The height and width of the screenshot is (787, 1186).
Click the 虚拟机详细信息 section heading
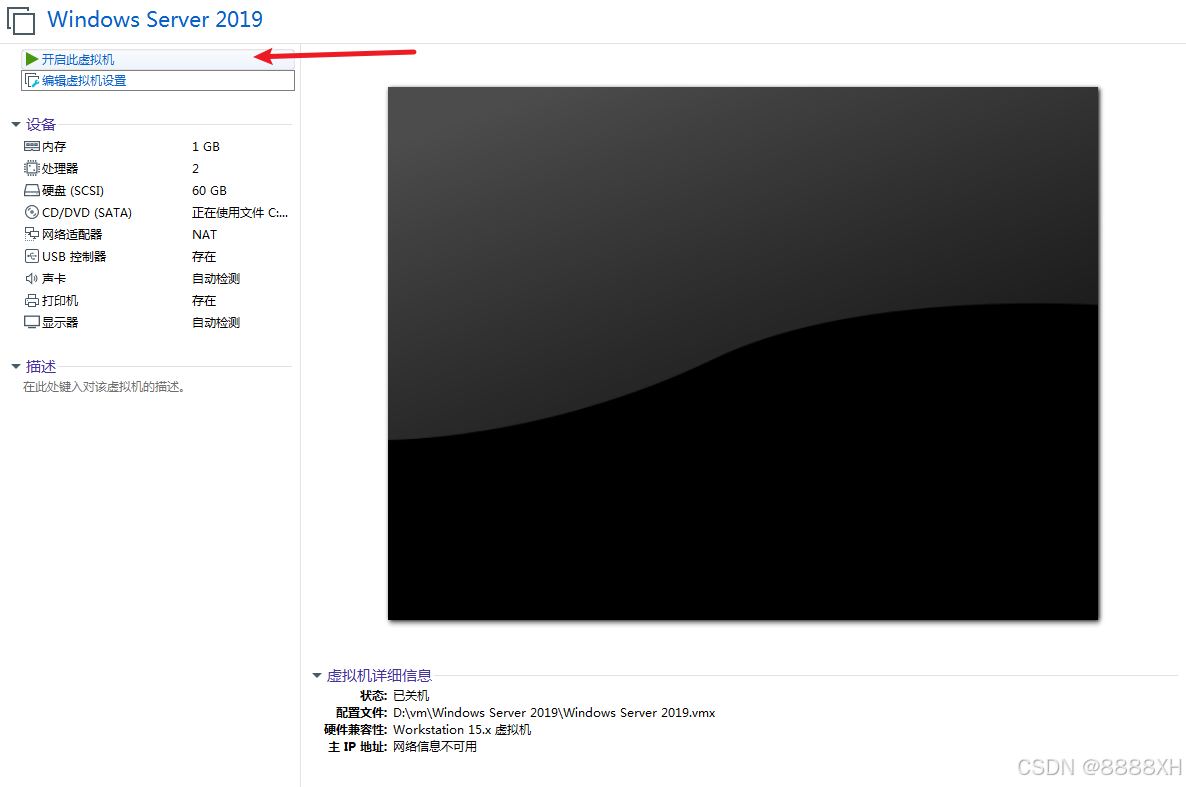point(379,675)
